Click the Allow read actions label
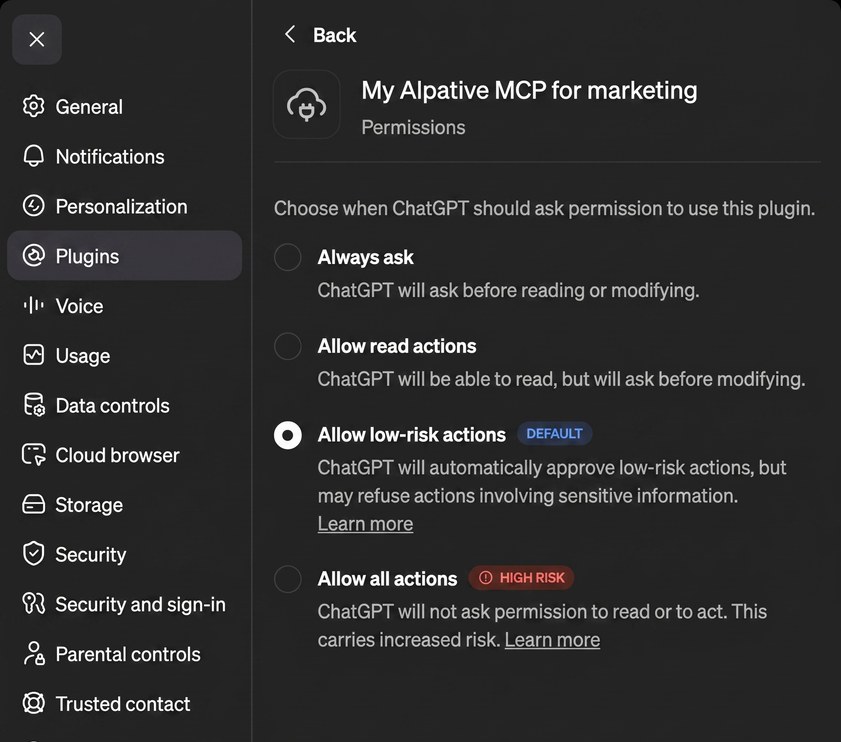The width and height of the screenshot is (841, 742). (x=397, y=346)
